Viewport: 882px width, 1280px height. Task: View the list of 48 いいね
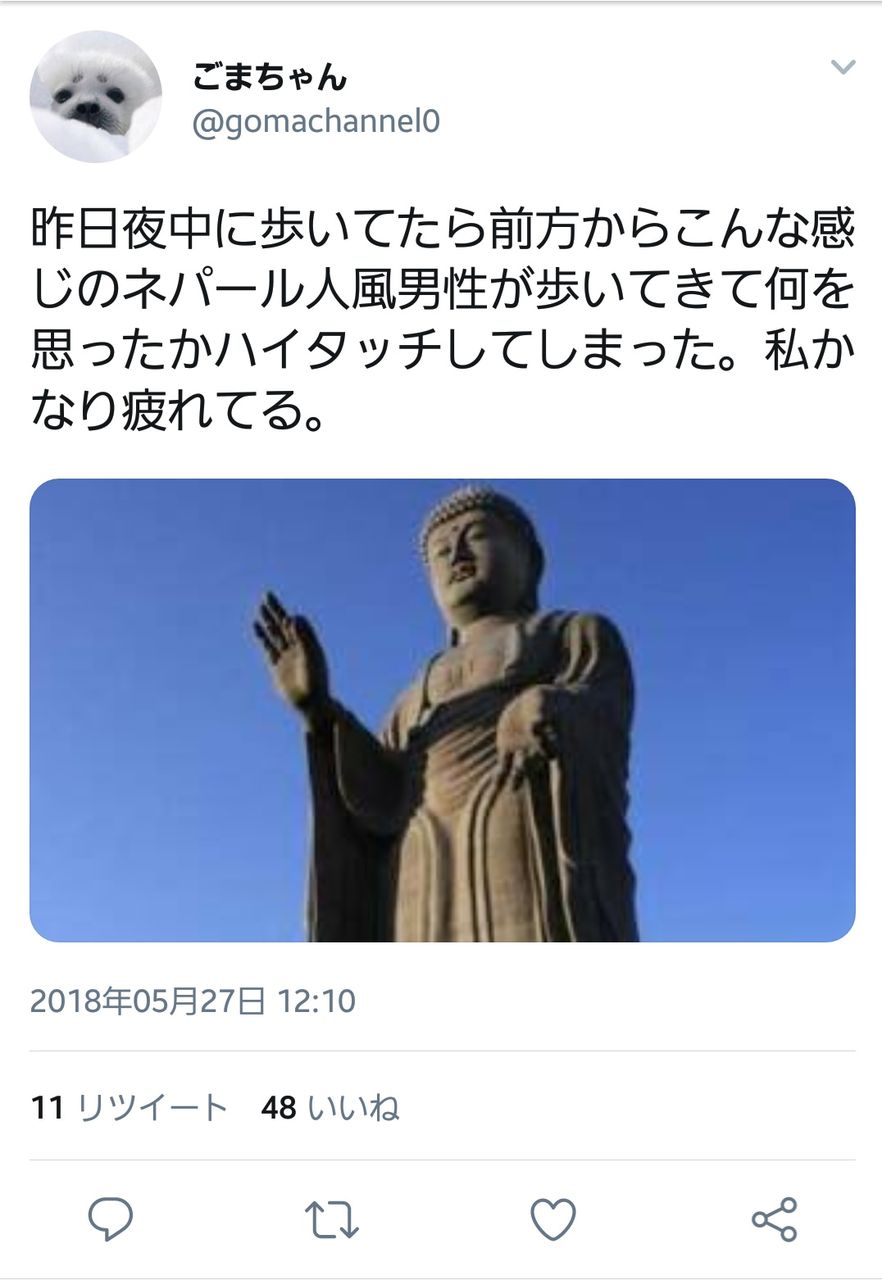pos(330,1108)
